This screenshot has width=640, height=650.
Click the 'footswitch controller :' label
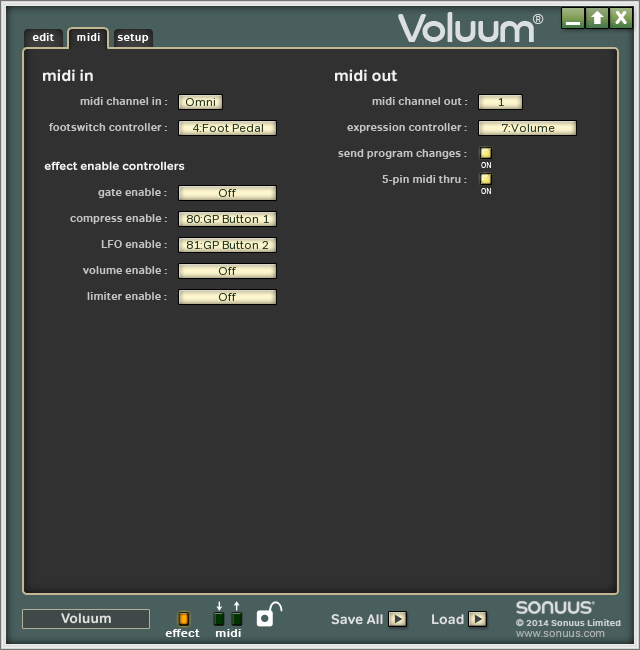(x=108, y=127)
